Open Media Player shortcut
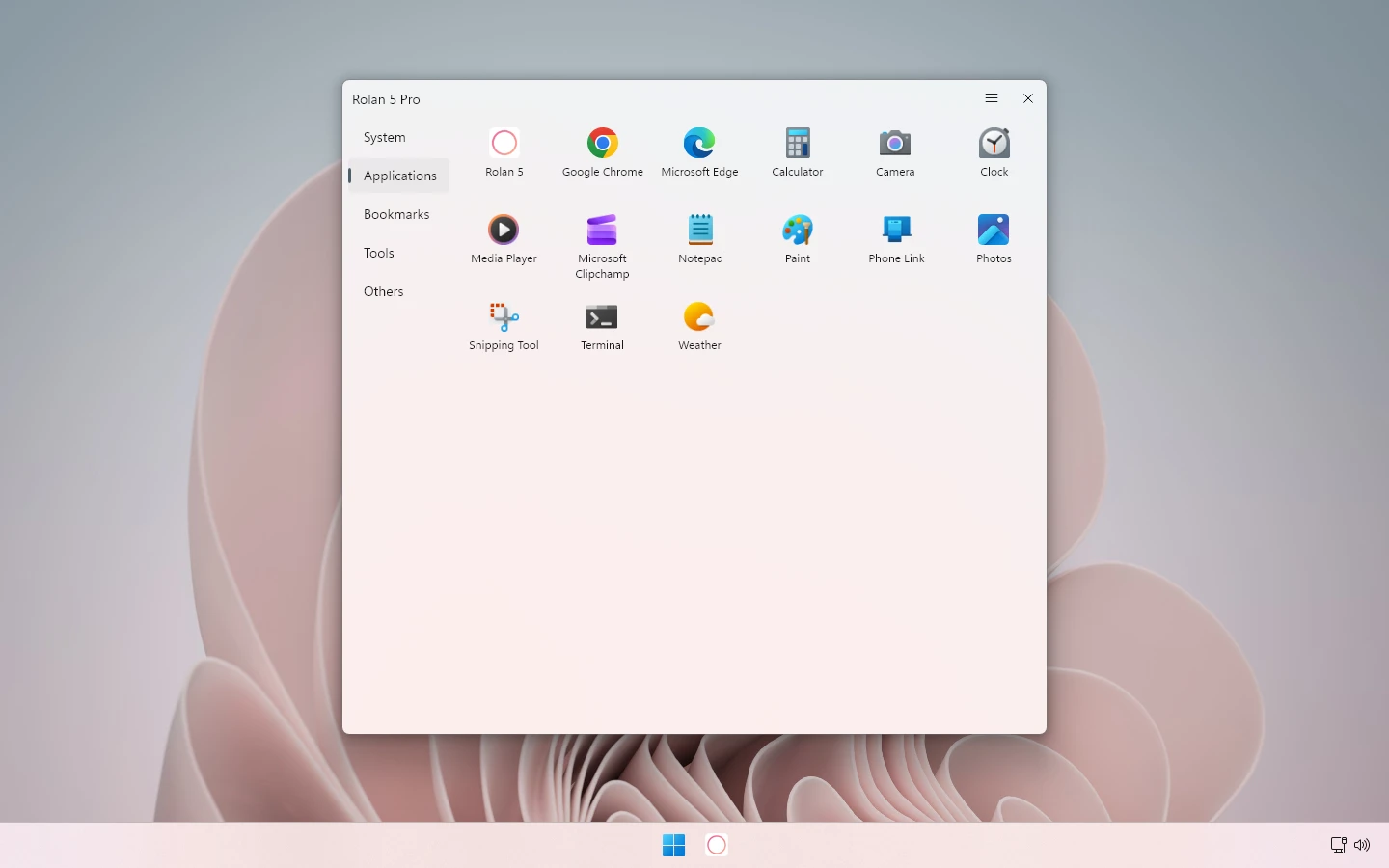 (504, 239)
